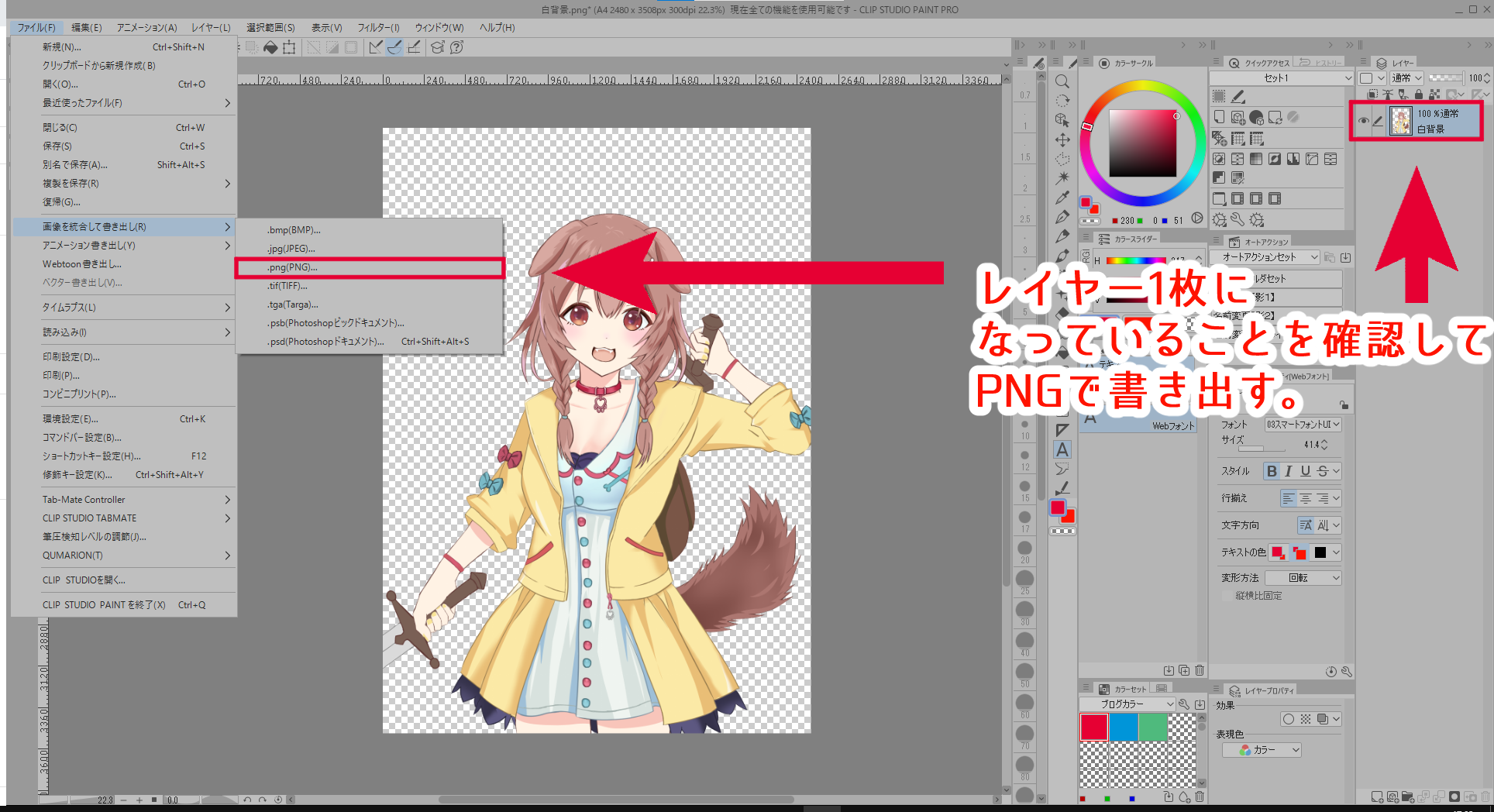Open レイヤー(L) menu
This screenshot has height=812, width=1494.
tap(211, 28)
